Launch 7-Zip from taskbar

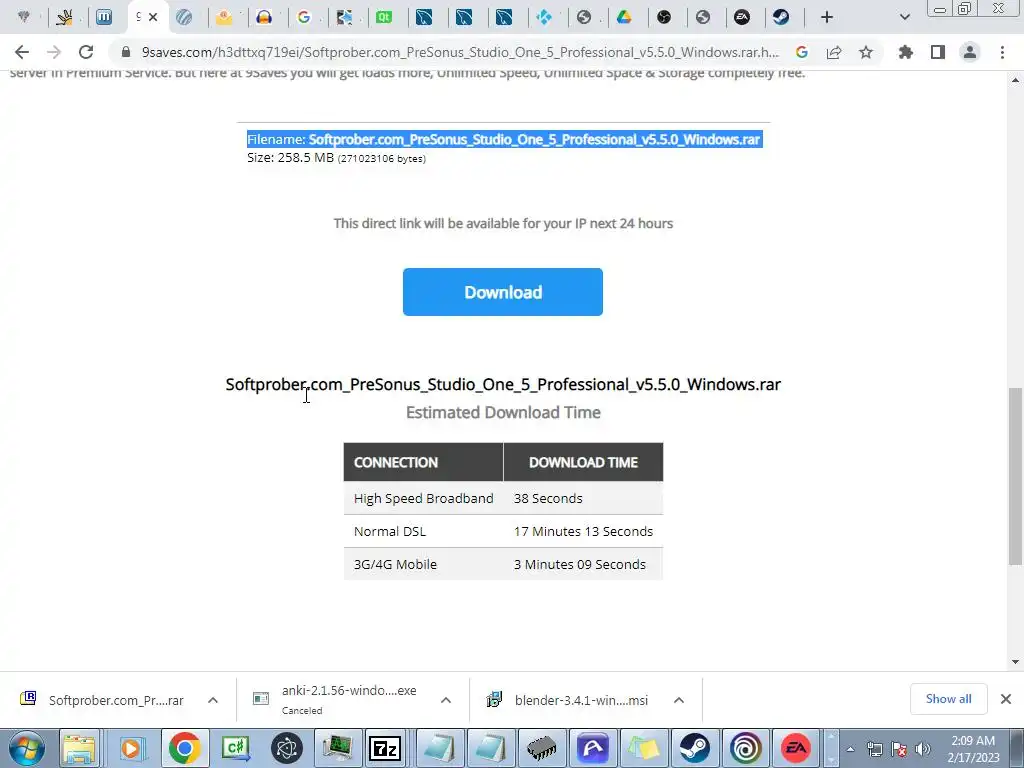pos(385,748)
